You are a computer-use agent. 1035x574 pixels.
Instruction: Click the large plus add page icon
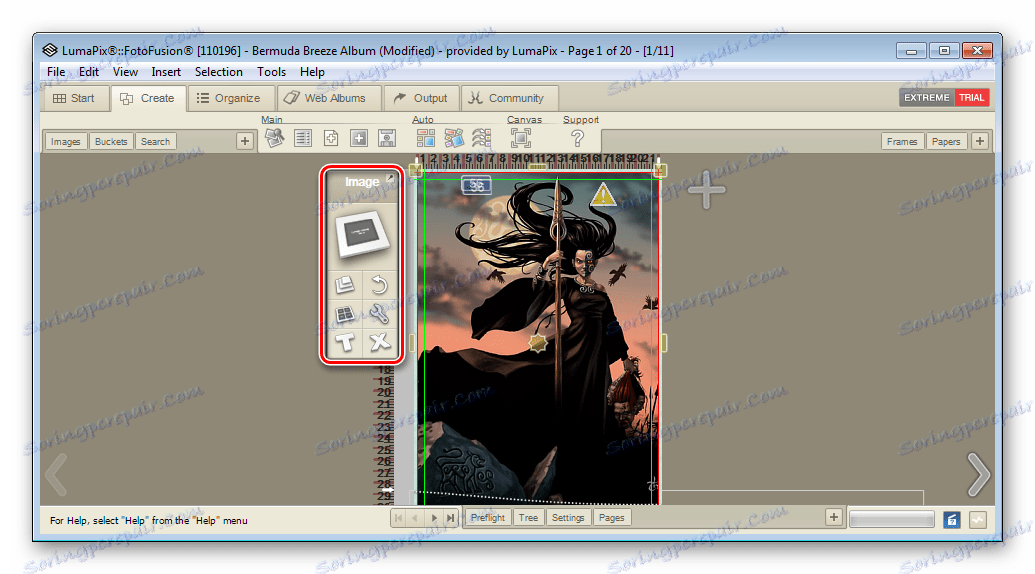tap(706, 190)
